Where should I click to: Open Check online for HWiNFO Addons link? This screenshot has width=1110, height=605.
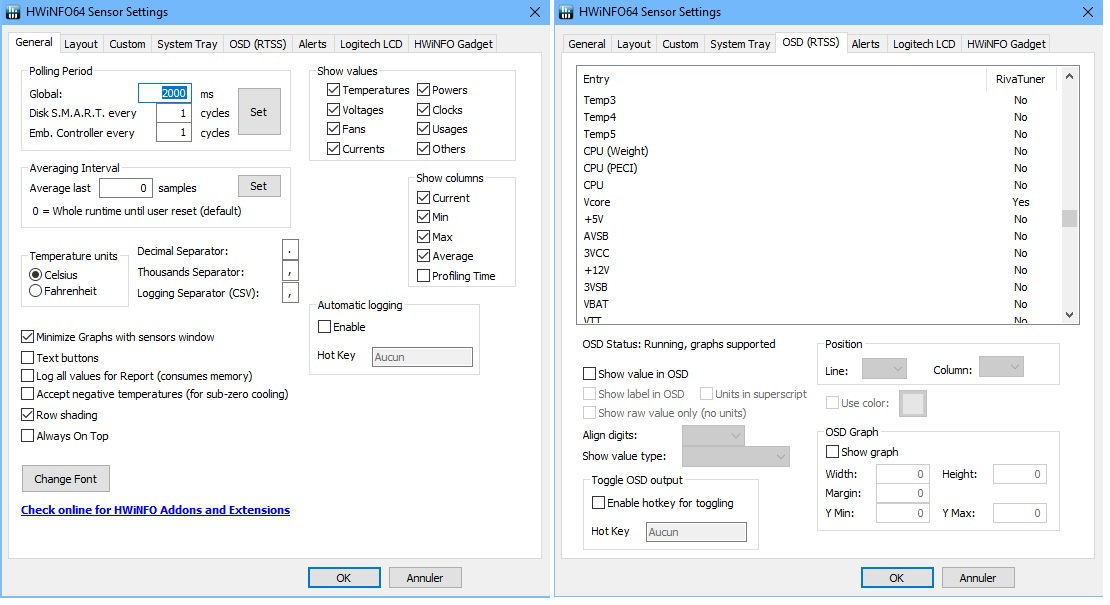click(x=155, y=510)
